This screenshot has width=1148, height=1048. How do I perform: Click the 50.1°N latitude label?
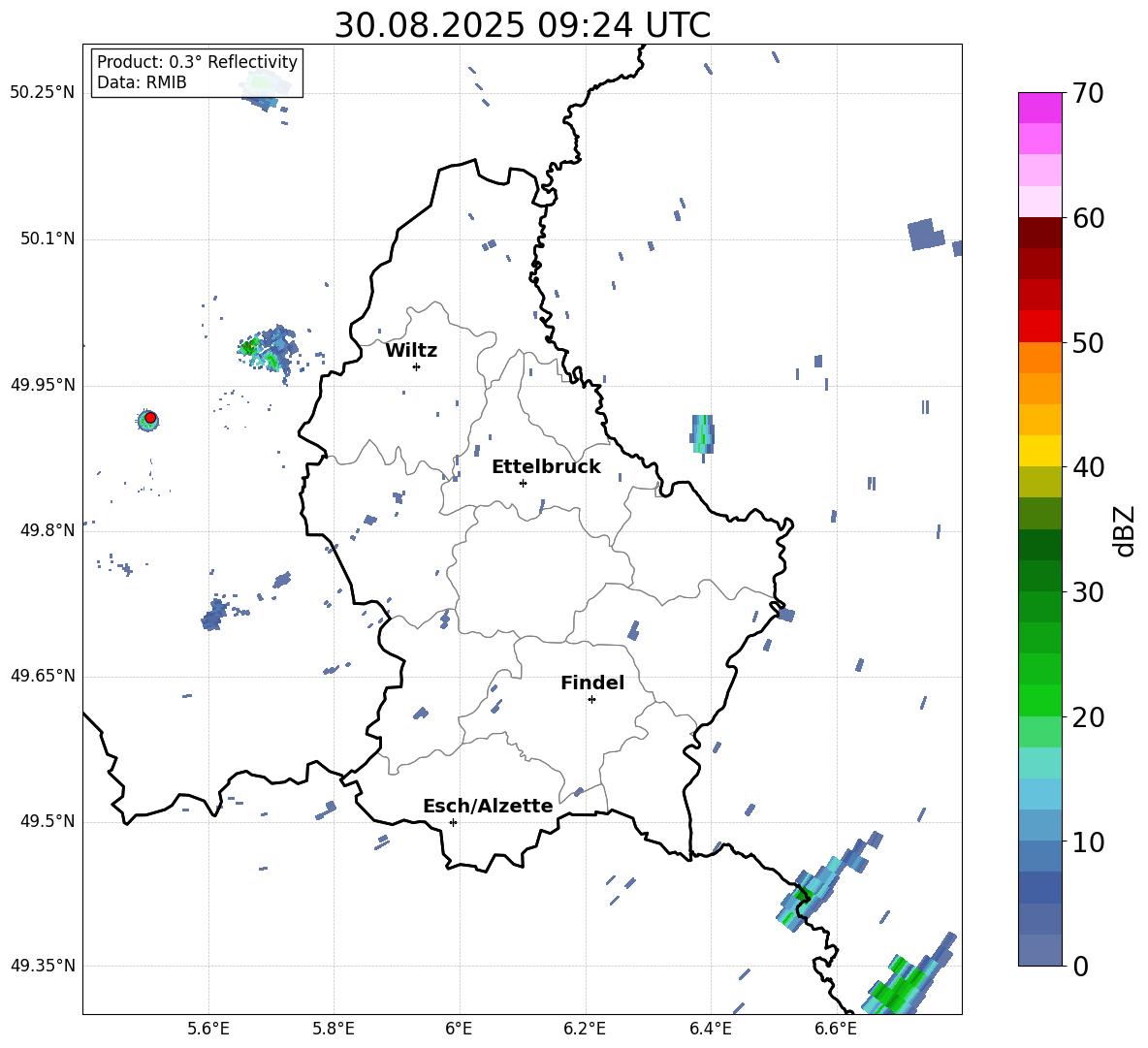pos(47,239)
